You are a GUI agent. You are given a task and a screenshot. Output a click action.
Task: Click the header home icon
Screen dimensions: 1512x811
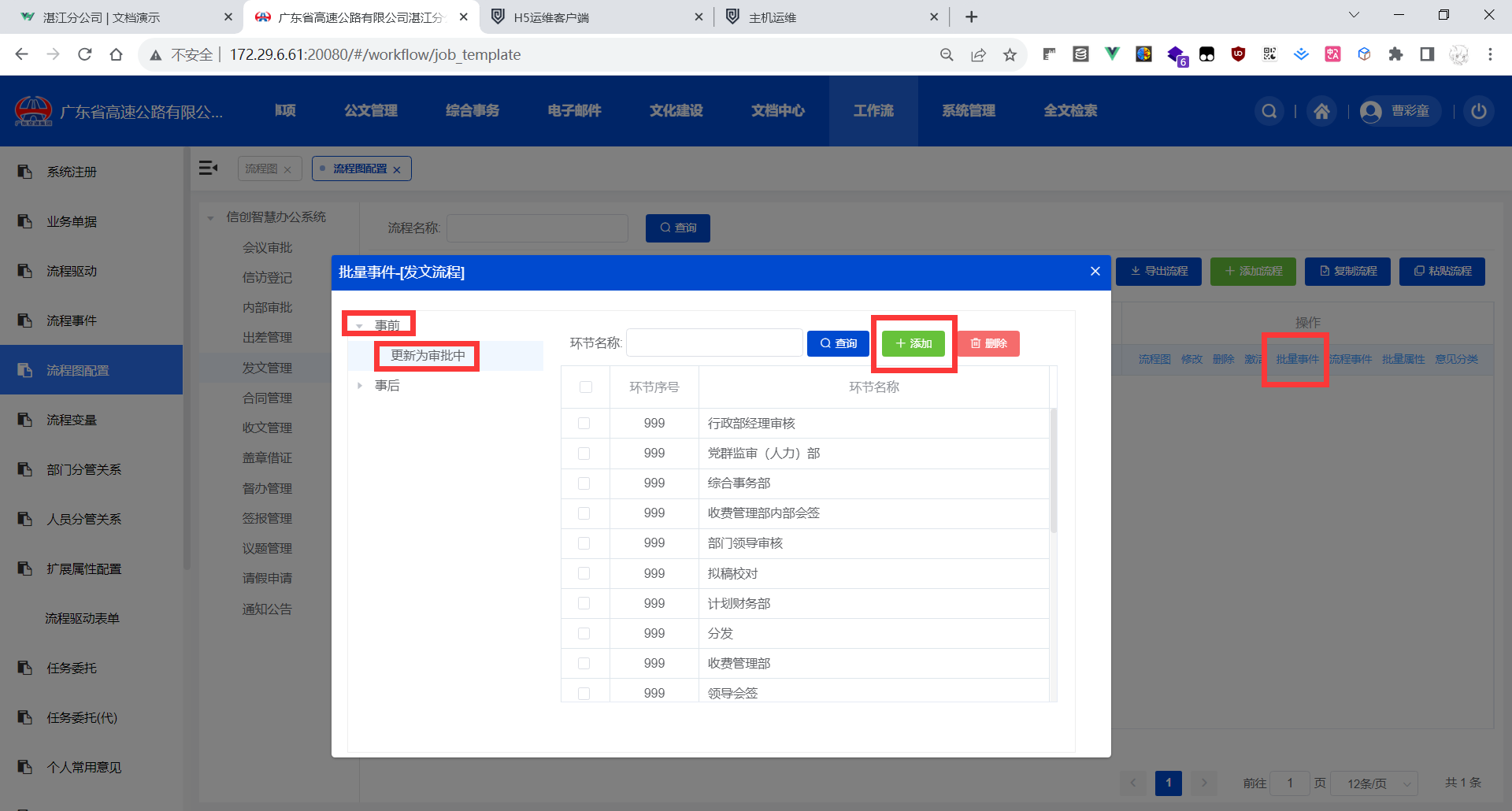(x=1322, y=111)
